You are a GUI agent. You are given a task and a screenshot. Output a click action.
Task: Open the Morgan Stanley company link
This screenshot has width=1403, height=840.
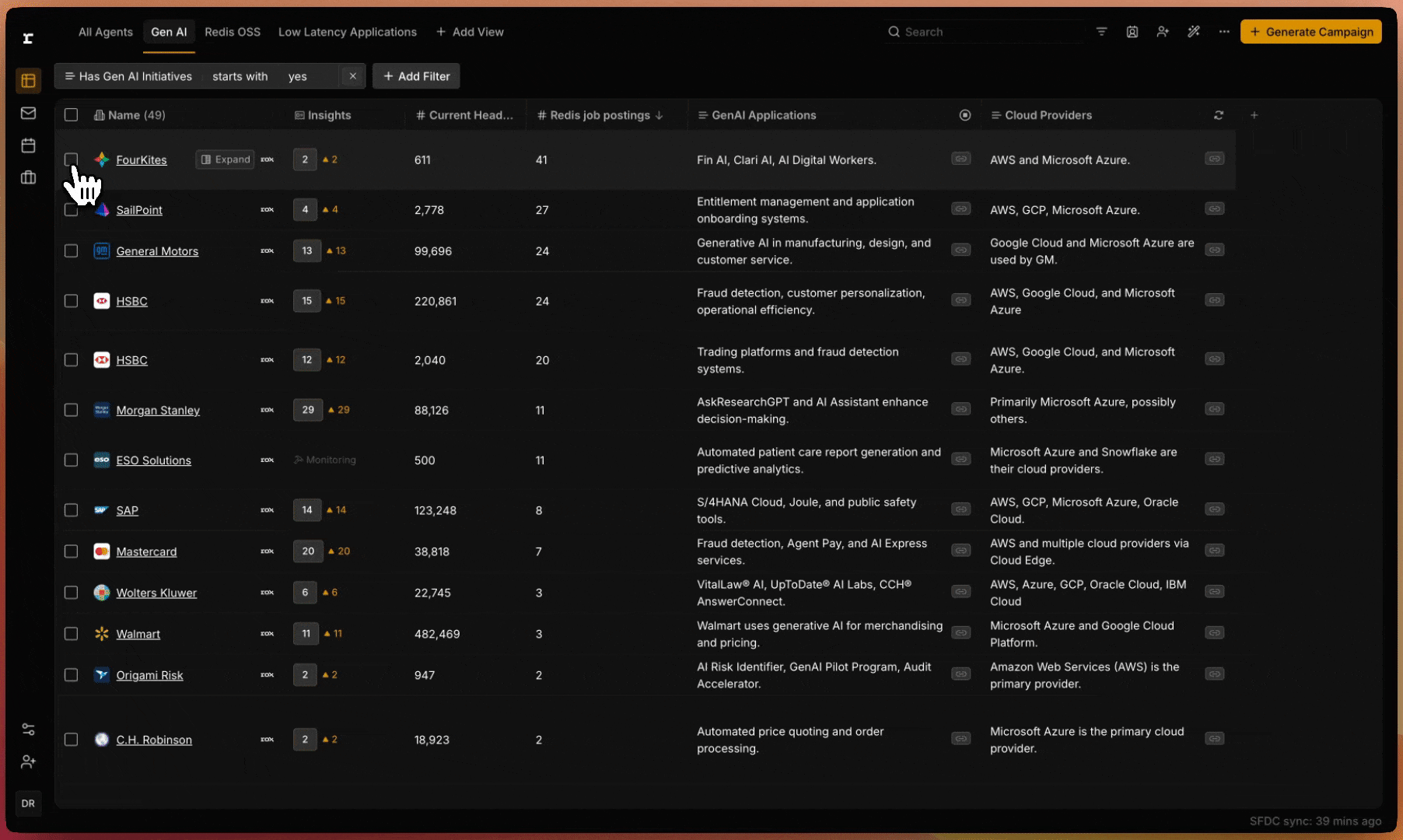pyautogui.click(x=158, y=411)
